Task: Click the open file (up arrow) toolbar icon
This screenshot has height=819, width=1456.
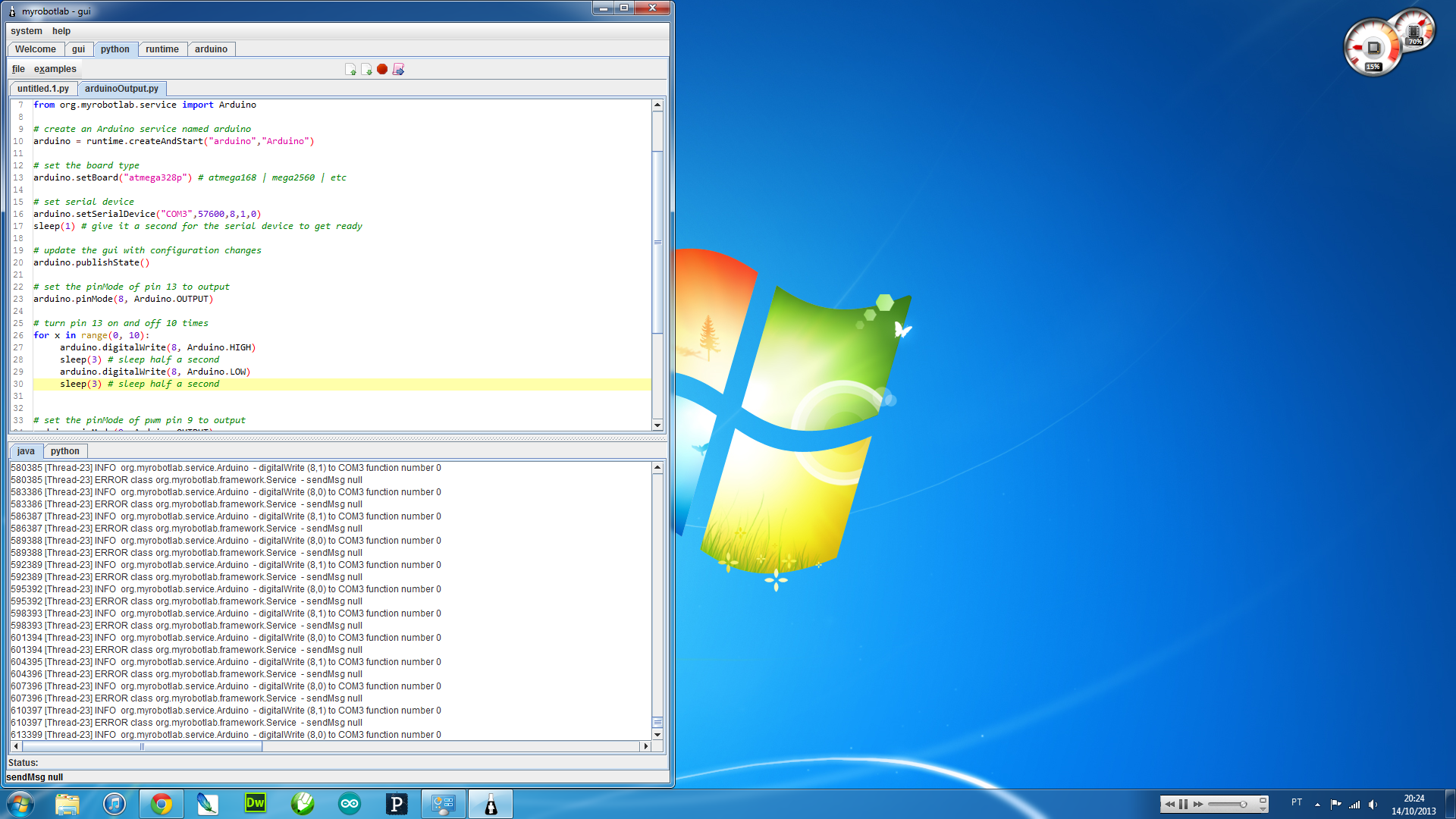Action: point(350,69)
